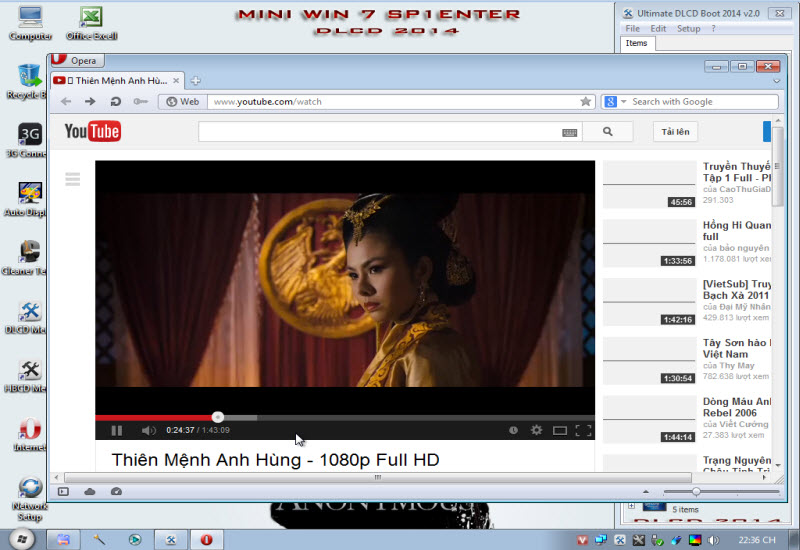Click the youtube.com address bar
This screenshot has height=550, width=800.
point(393,102)
